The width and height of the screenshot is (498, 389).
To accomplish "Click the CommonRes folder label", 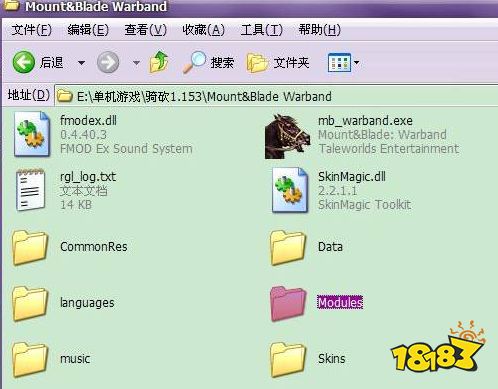I will pyautogui.click(x=94, y=247).
